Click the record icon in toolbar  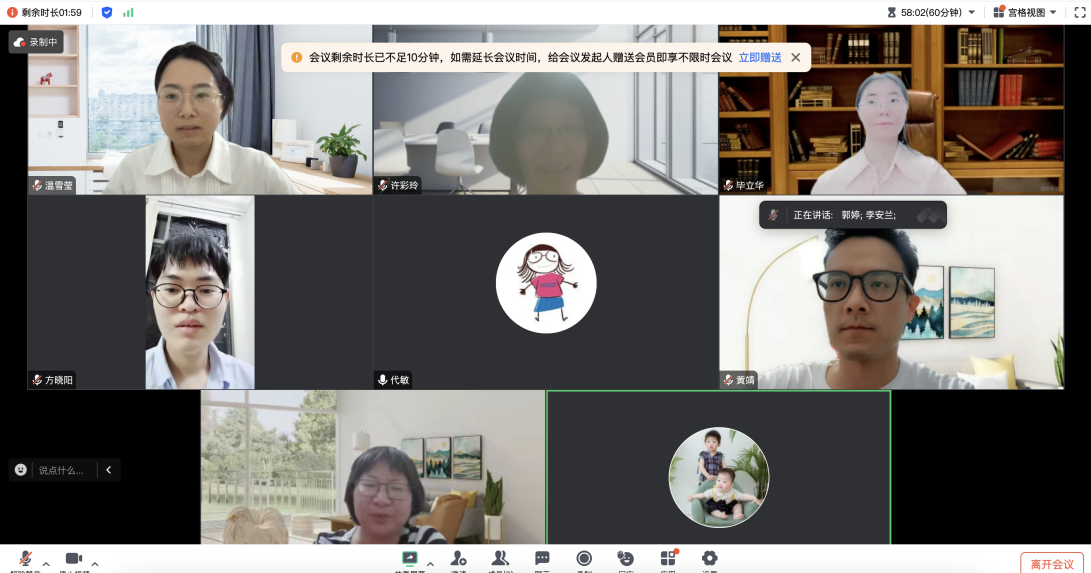click(584, 559)
